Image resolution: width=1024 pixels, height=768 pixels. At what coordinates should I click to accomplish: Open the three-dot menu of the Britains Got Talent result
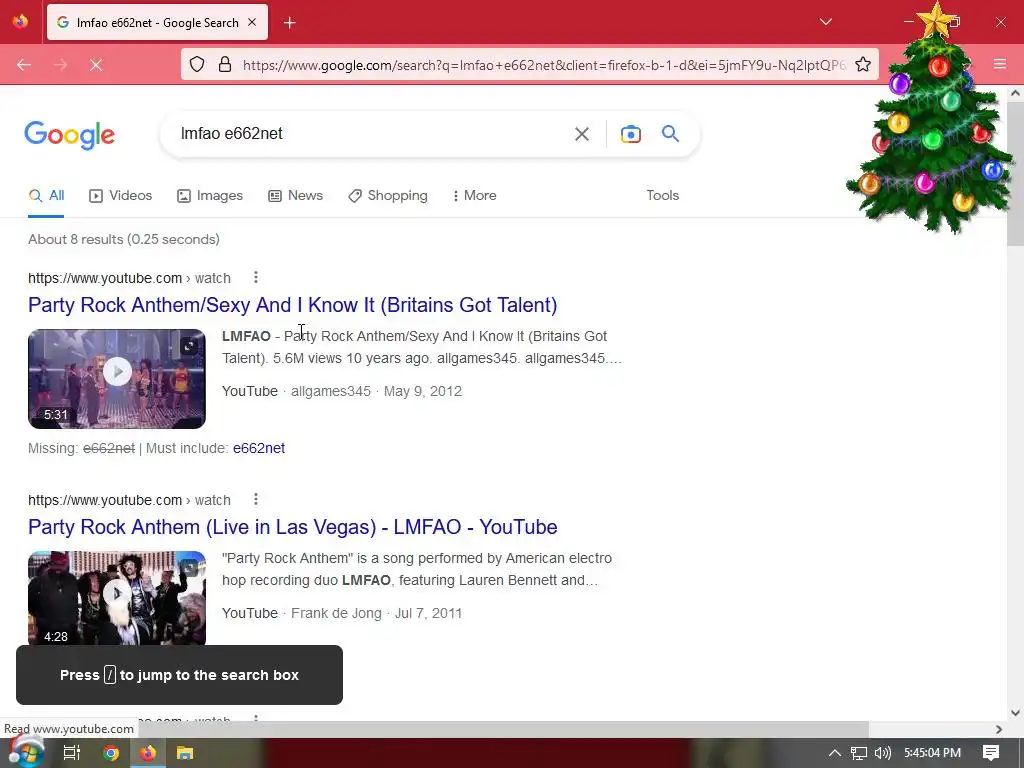[256, 278]
